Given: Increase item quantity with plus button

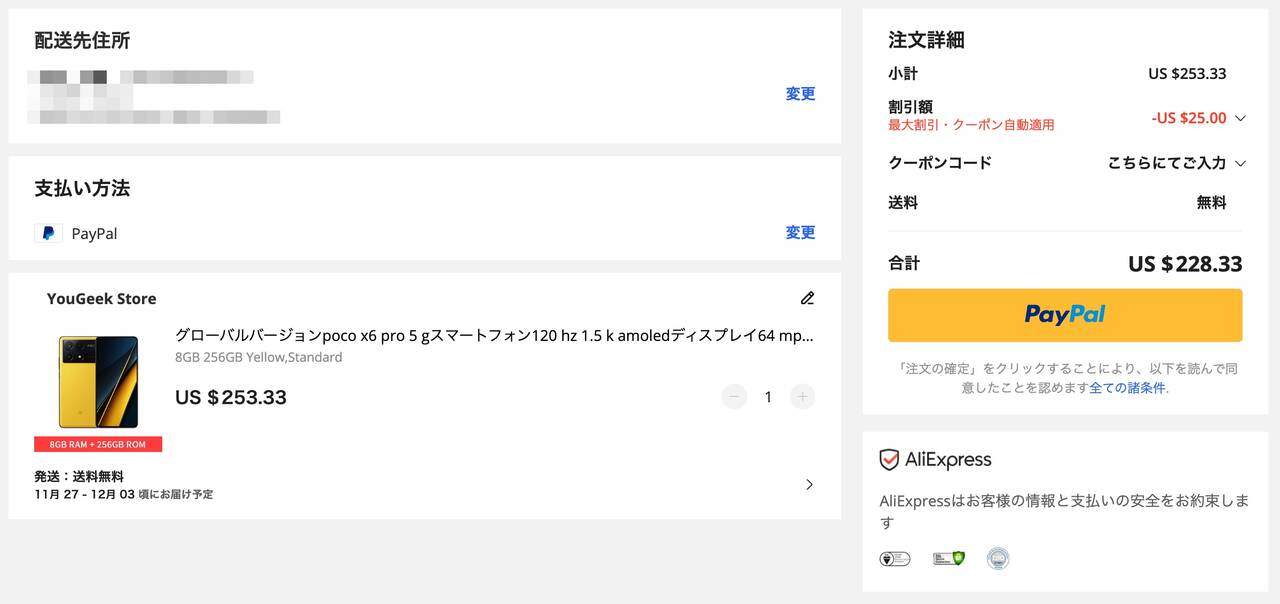Looking at the screenshot, I should 802,397.
